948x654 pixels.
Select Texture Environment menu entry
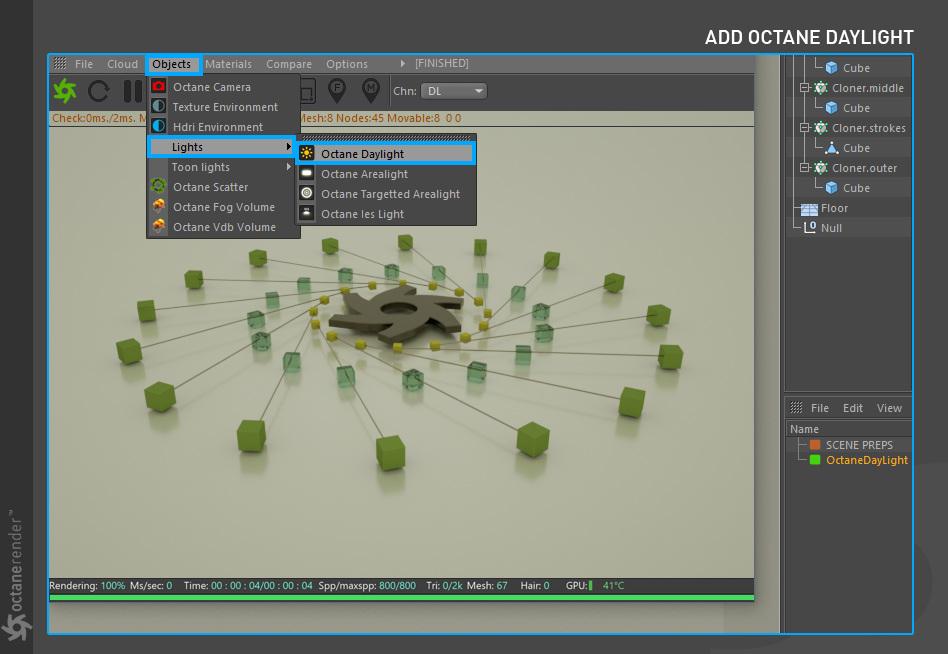224,106
